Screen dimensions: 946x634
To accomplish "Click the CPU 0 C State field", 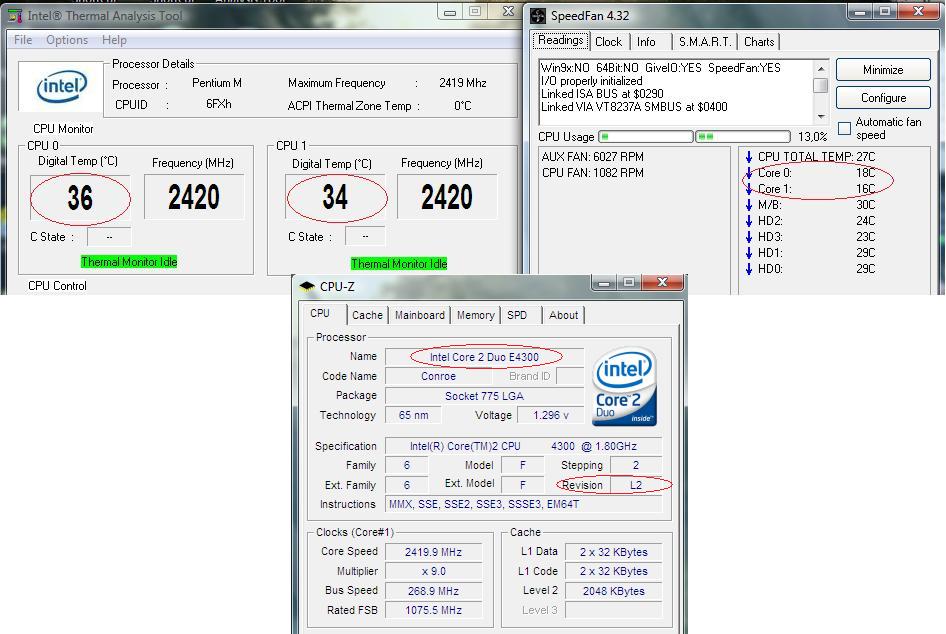I will pyautogui.click(x=109, y=236).
